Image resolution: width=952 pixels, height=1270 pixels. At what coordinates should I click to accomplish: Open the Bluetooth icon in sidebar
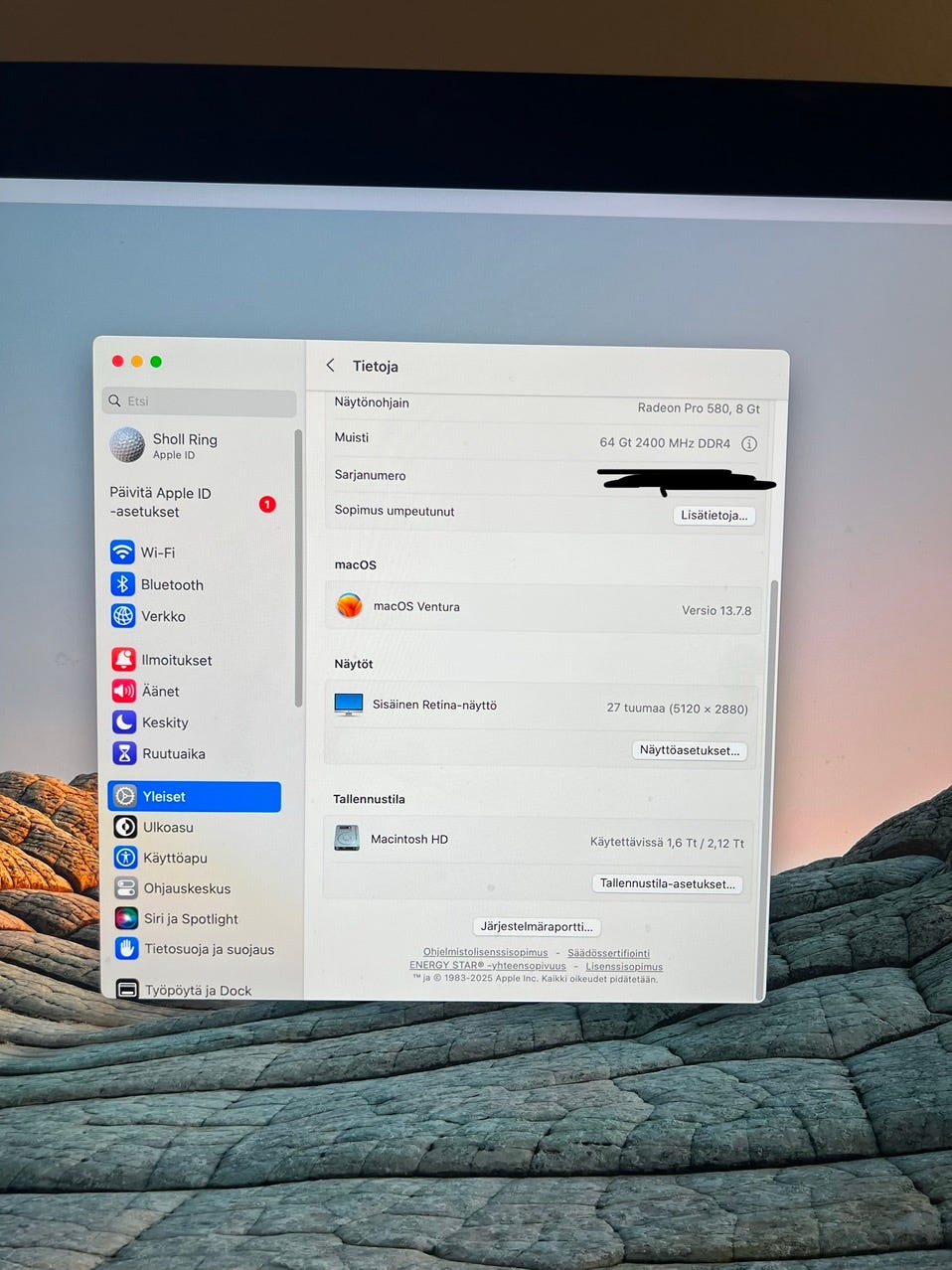coord(122,584)
